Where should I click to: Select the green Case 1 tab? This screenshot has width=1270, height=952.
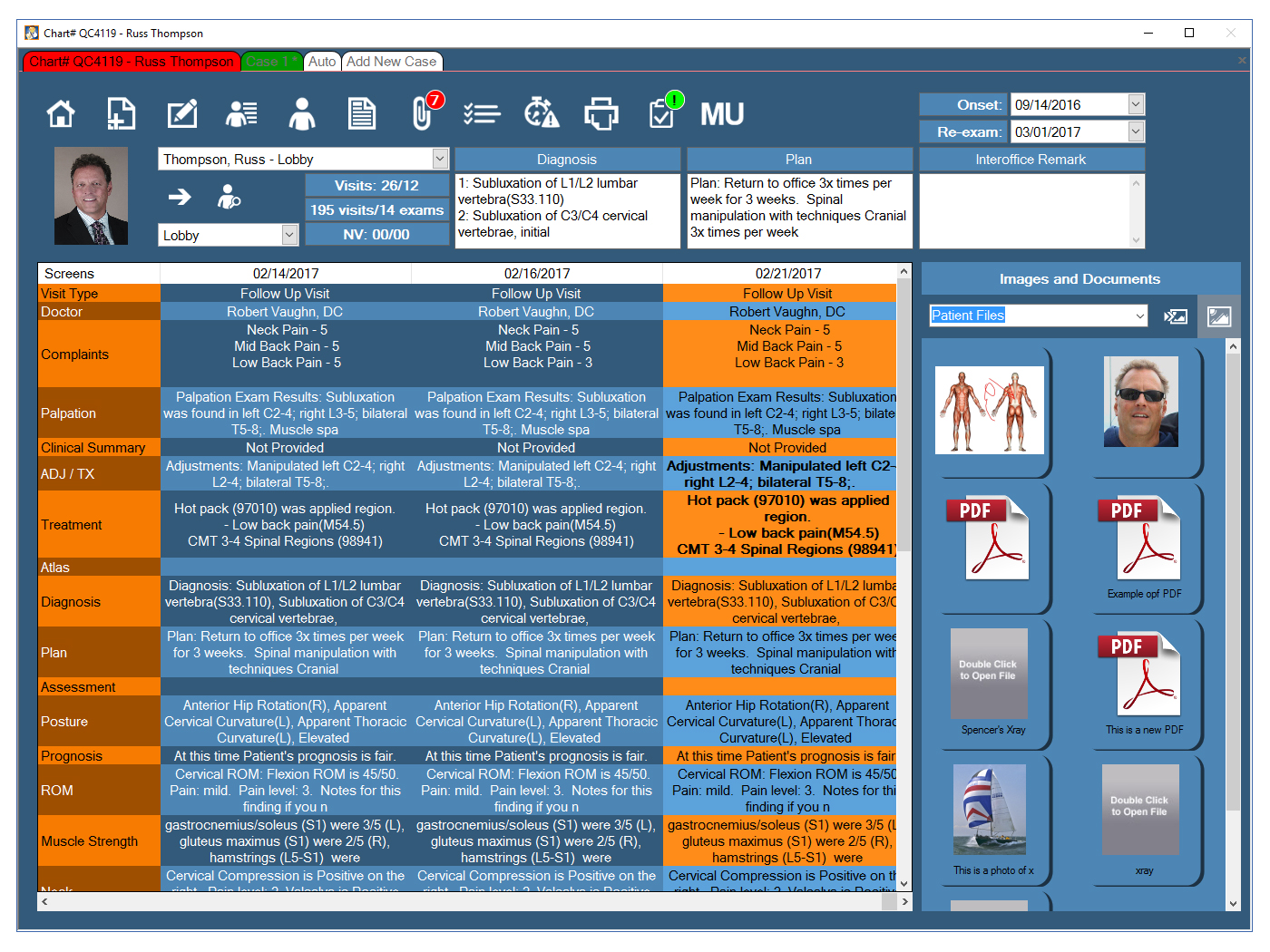271,62
